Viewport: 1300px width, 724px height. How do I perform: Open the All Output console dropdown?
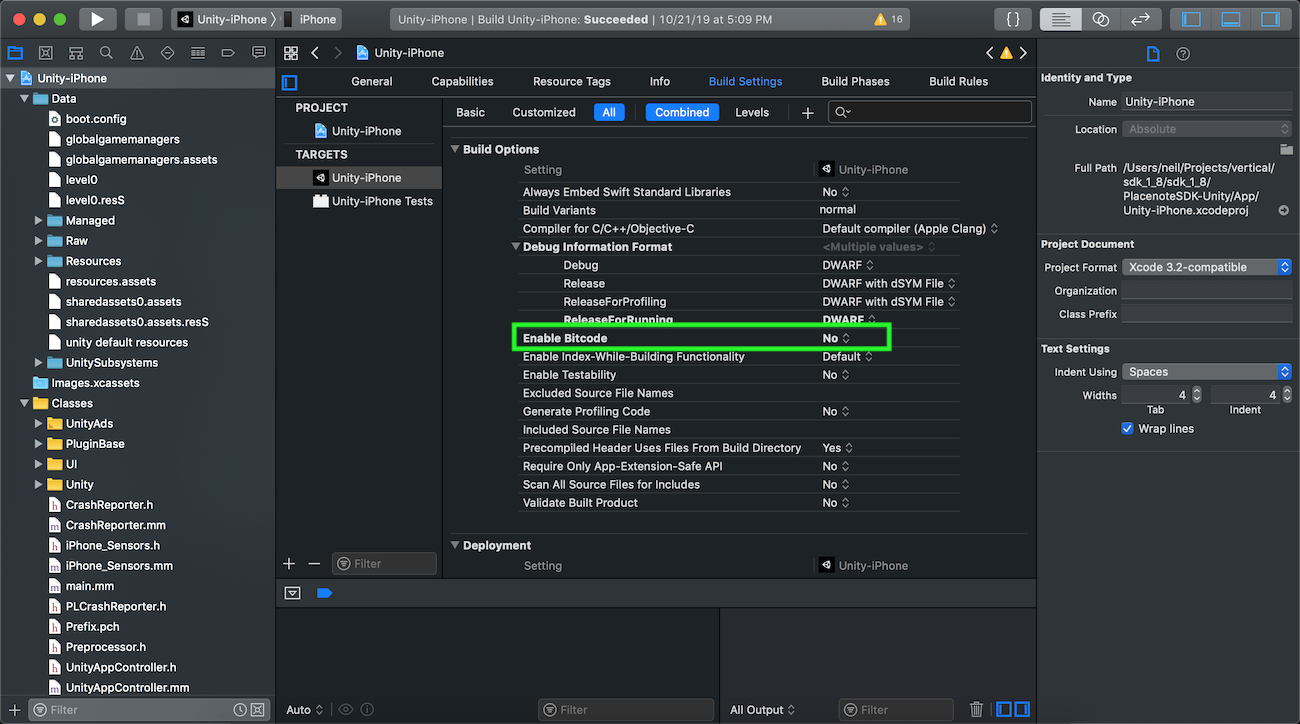point(762,710)
